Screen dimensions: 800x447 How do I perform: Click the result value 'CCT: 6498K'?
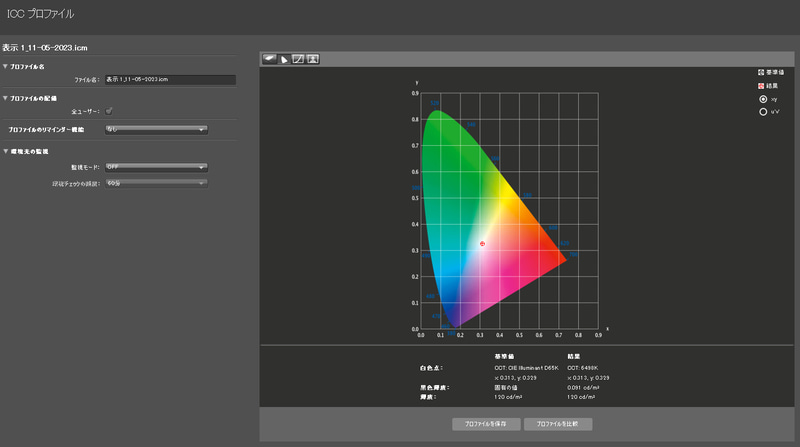click(x=583, y=368)
